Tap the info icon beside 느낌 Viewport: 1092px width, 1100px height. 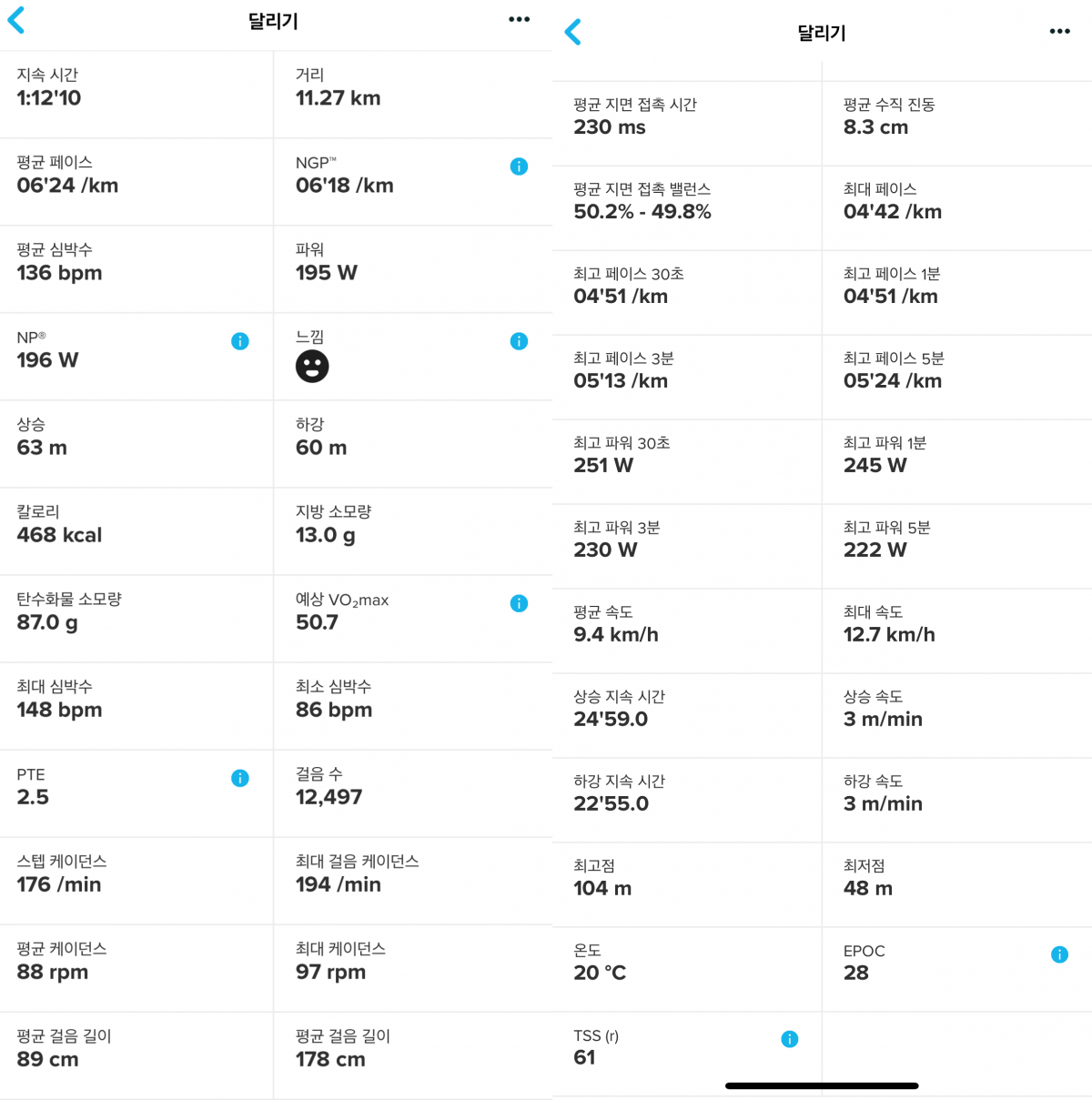coord(519,341)
